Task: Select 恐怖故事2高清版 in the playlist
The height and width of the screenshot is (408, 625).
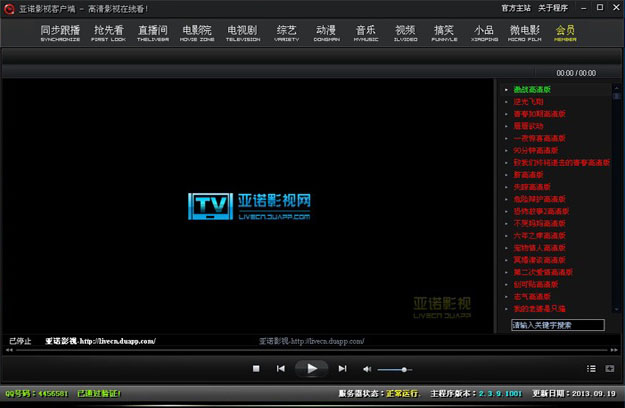Action: 541,211
